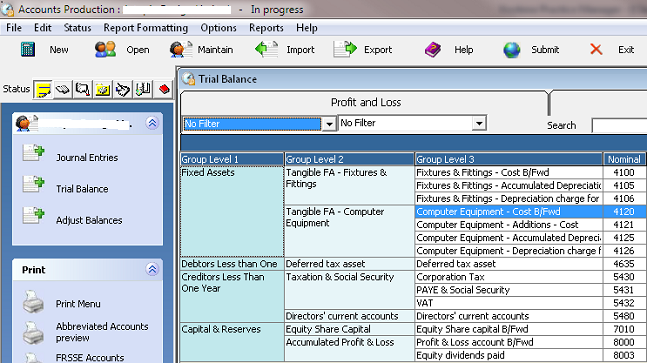The width and height of the screenshot is (647, 363).
Task: Click the Import arrow icon
Action: (x=266, y=50)
